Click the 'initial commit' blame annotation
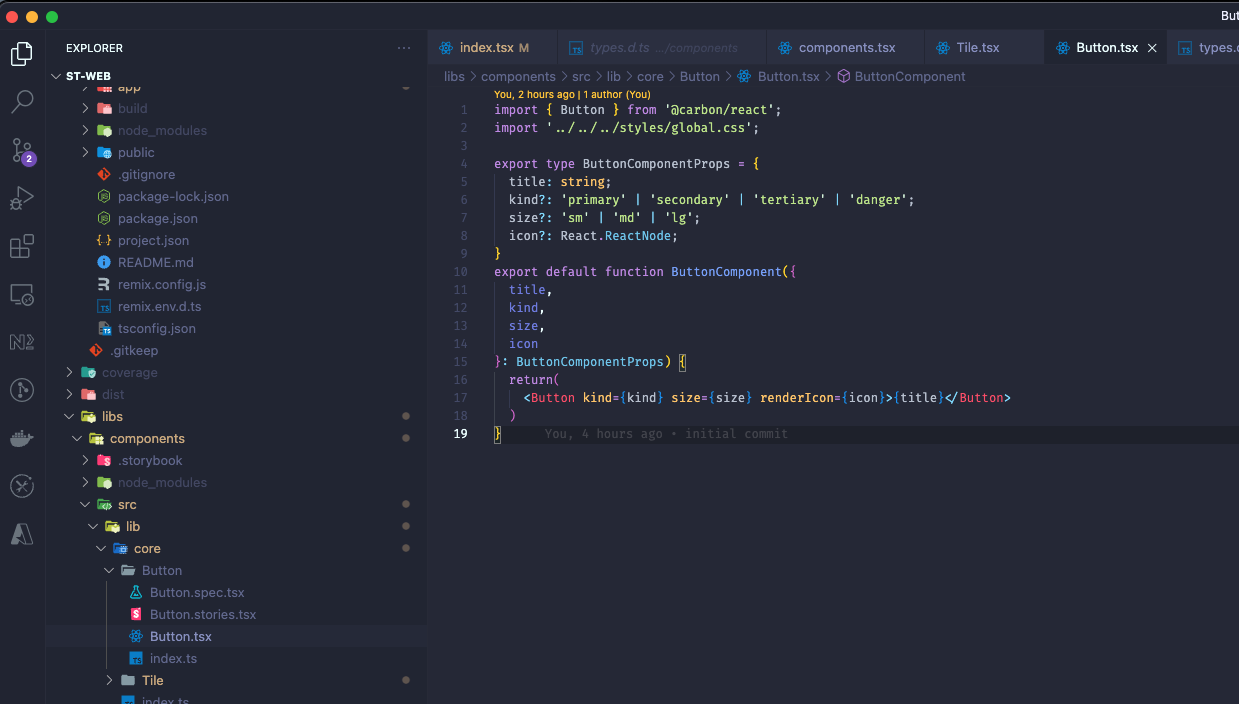1239x704 pixels. coord(736,434)
